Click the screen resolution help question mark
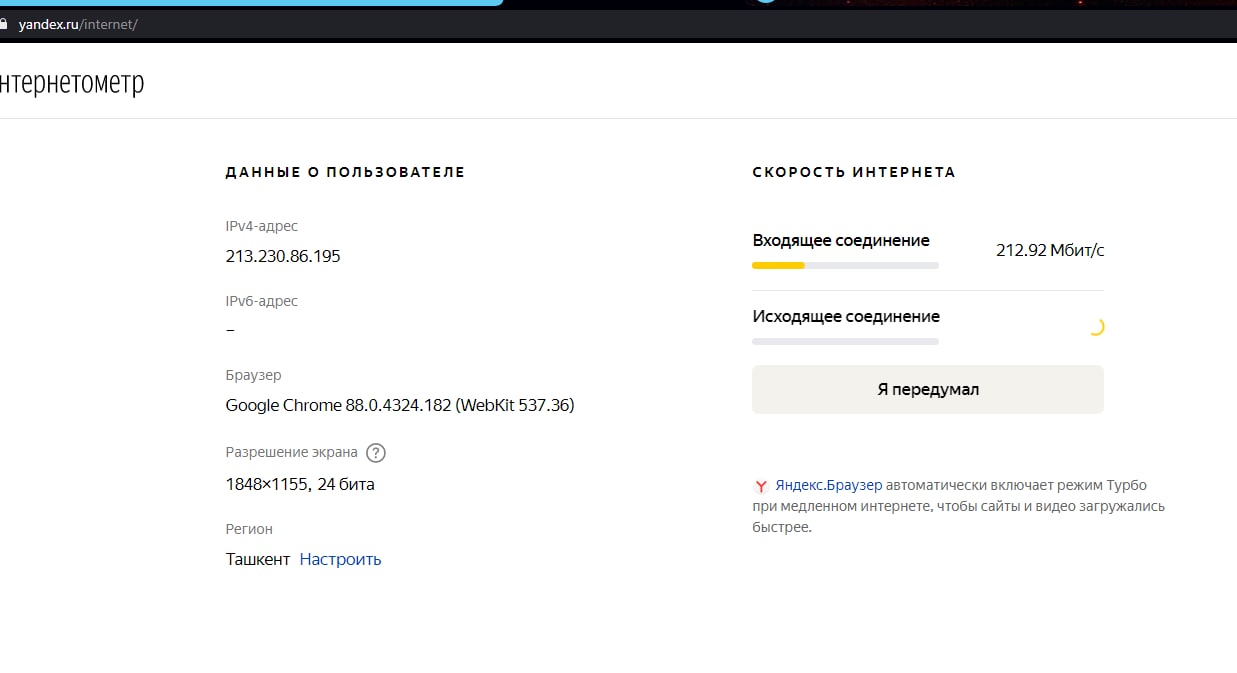1237x673 pixels. 376,453
